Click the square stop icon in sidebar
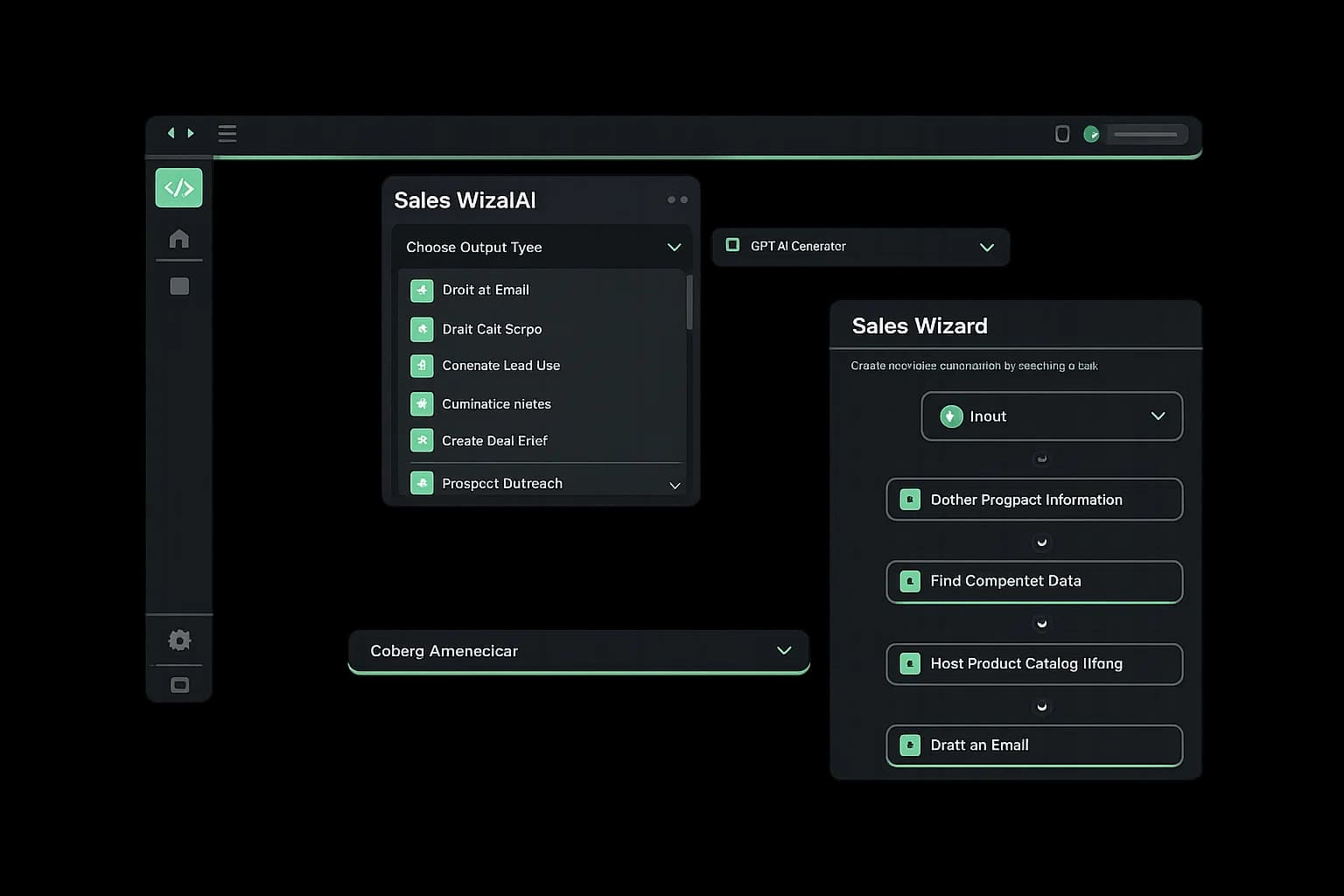Viewport: 1344px width, 896px height. coord(179,286)
